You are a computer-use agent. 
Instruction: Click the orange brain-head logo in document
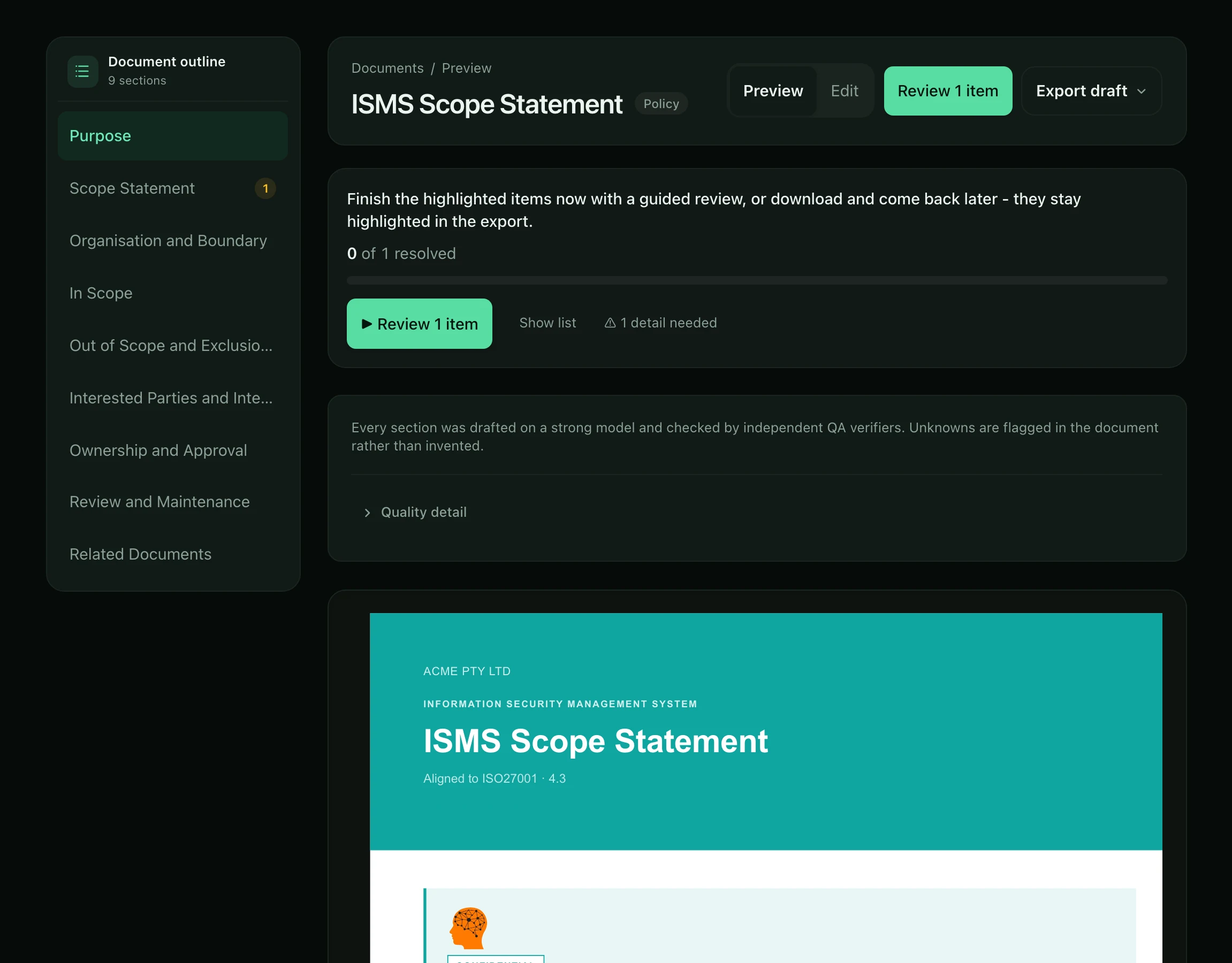[x=468, y=928]
